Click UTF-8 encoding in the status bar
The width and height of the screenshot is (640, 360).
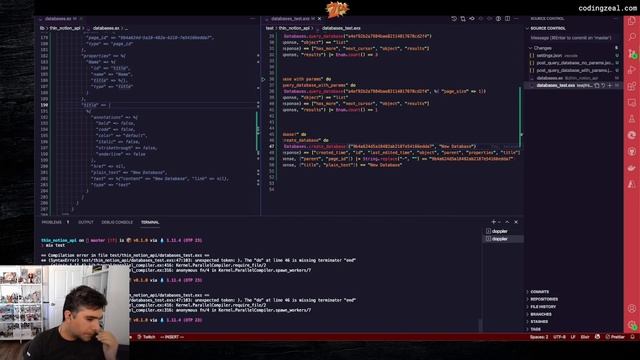tap(560, 337)
